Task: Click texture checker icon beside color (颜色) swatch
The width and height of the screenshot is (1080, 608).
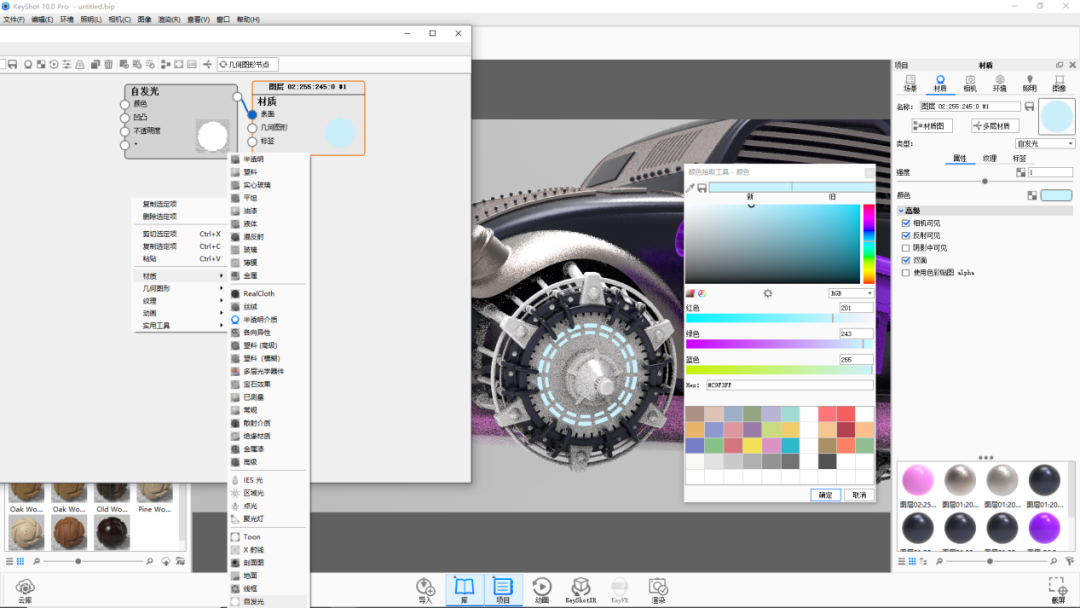Action: pyautogui.click(x=1032, y=196)
